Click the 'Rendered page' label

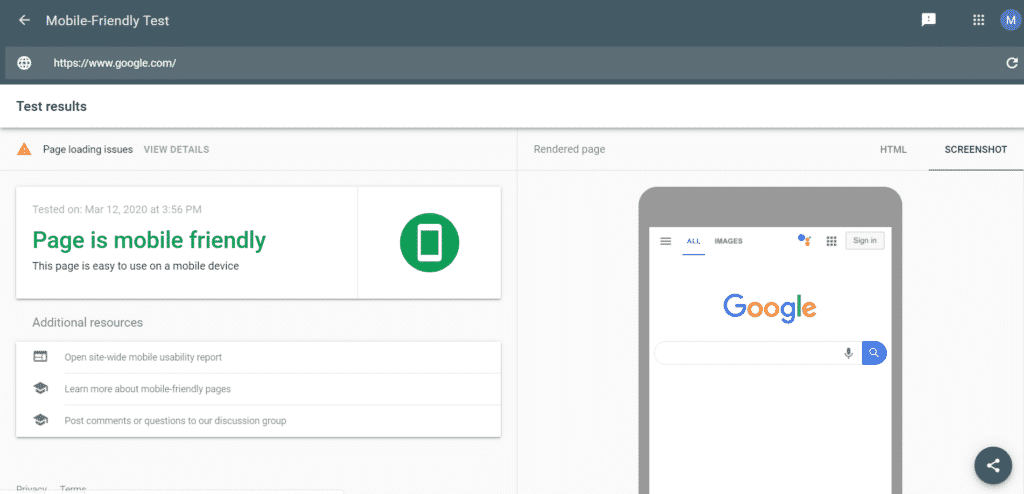569,150
